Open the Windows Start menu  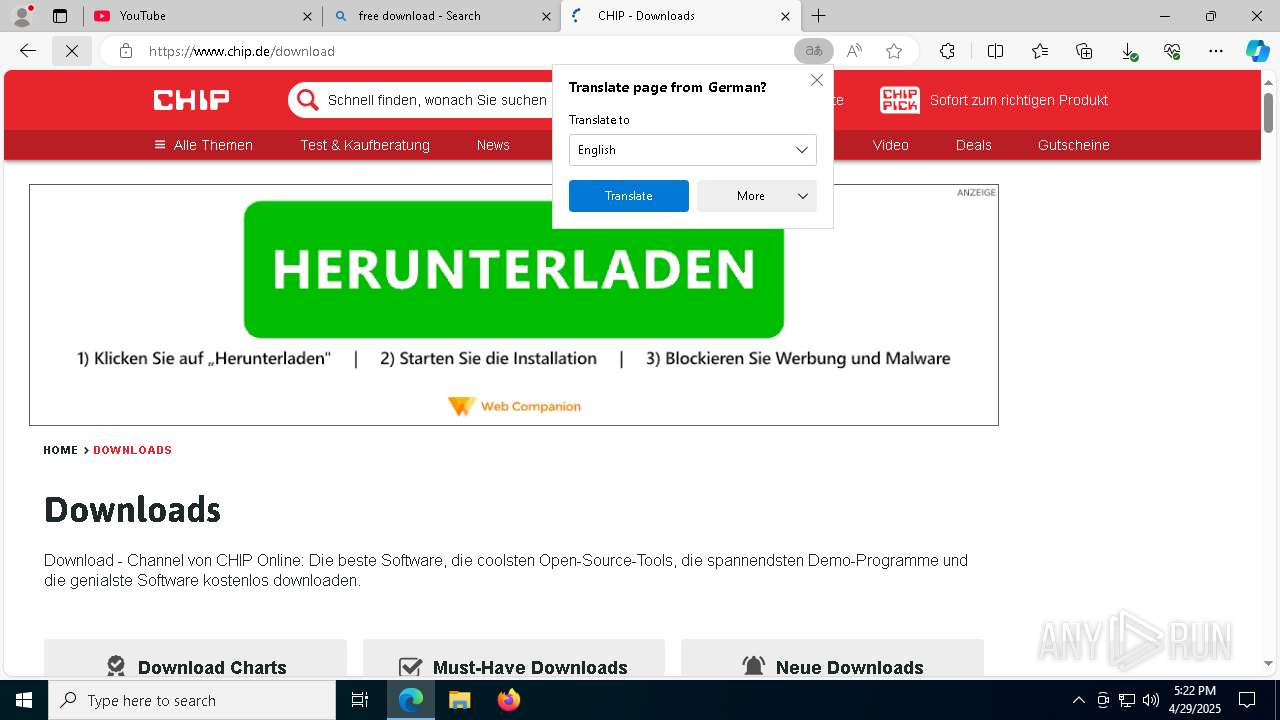pyautogui.click(x=24, y=700)
